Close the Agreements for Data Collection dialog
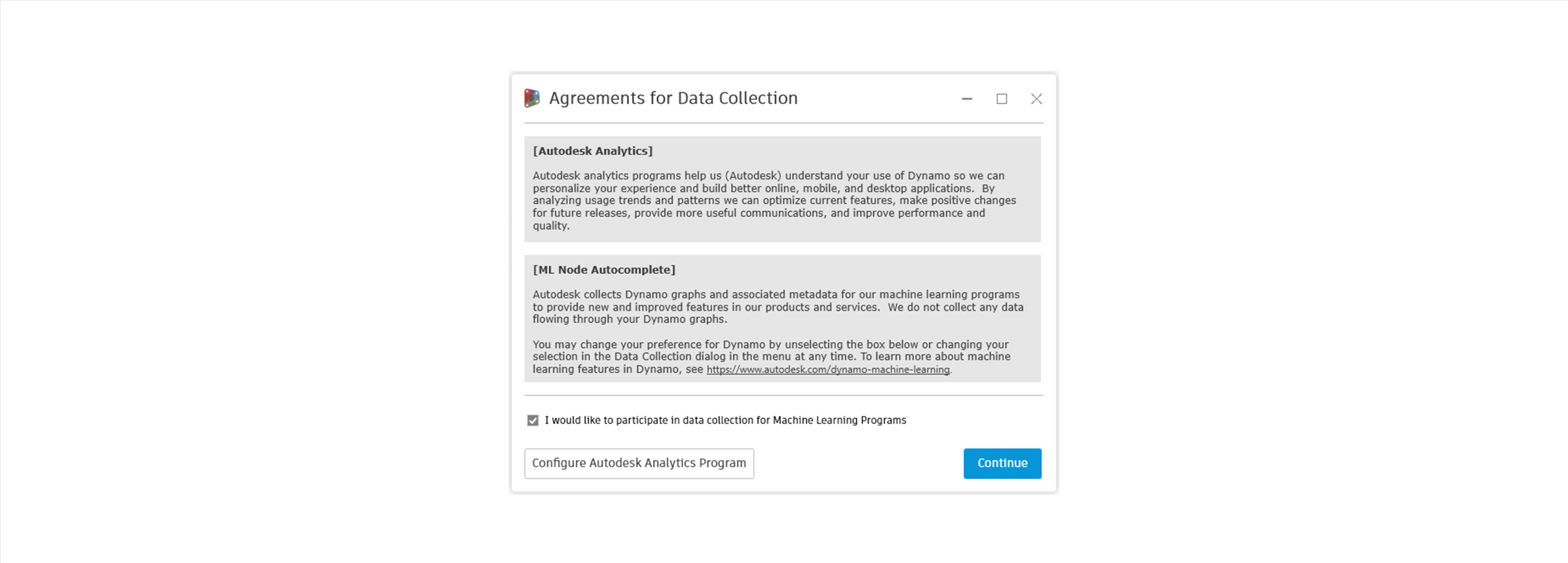Screen dimensions: 1568x563 tap(1036, 99)
